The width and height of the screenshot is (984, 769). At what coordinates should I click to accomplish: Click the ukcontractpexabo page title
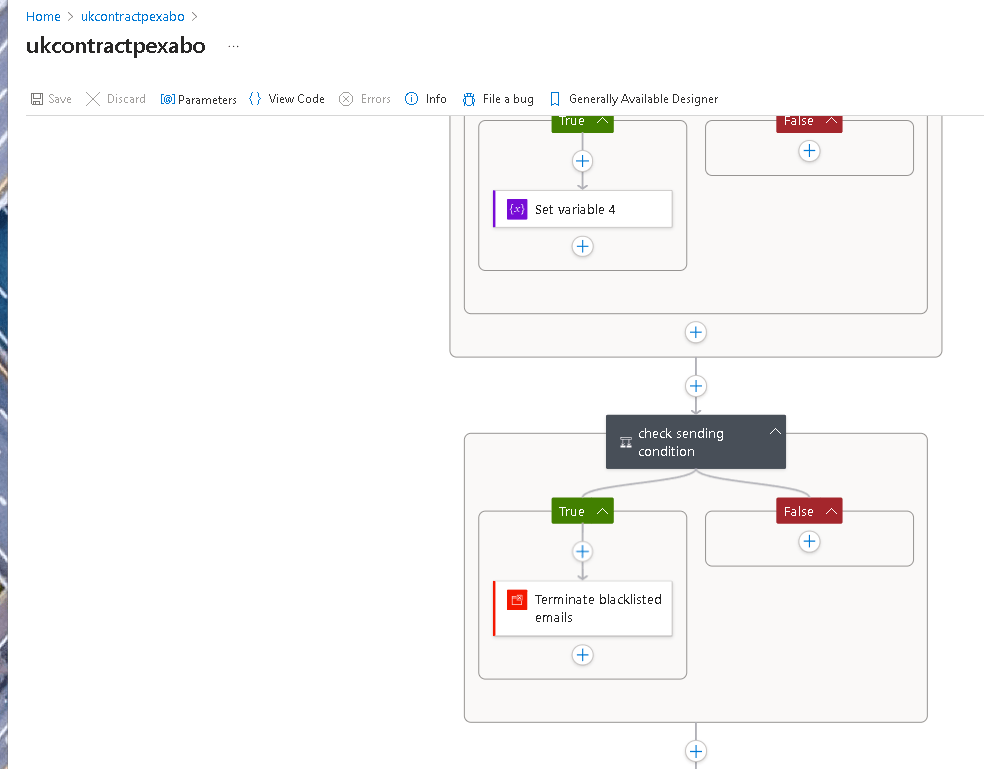click(115, 46)
